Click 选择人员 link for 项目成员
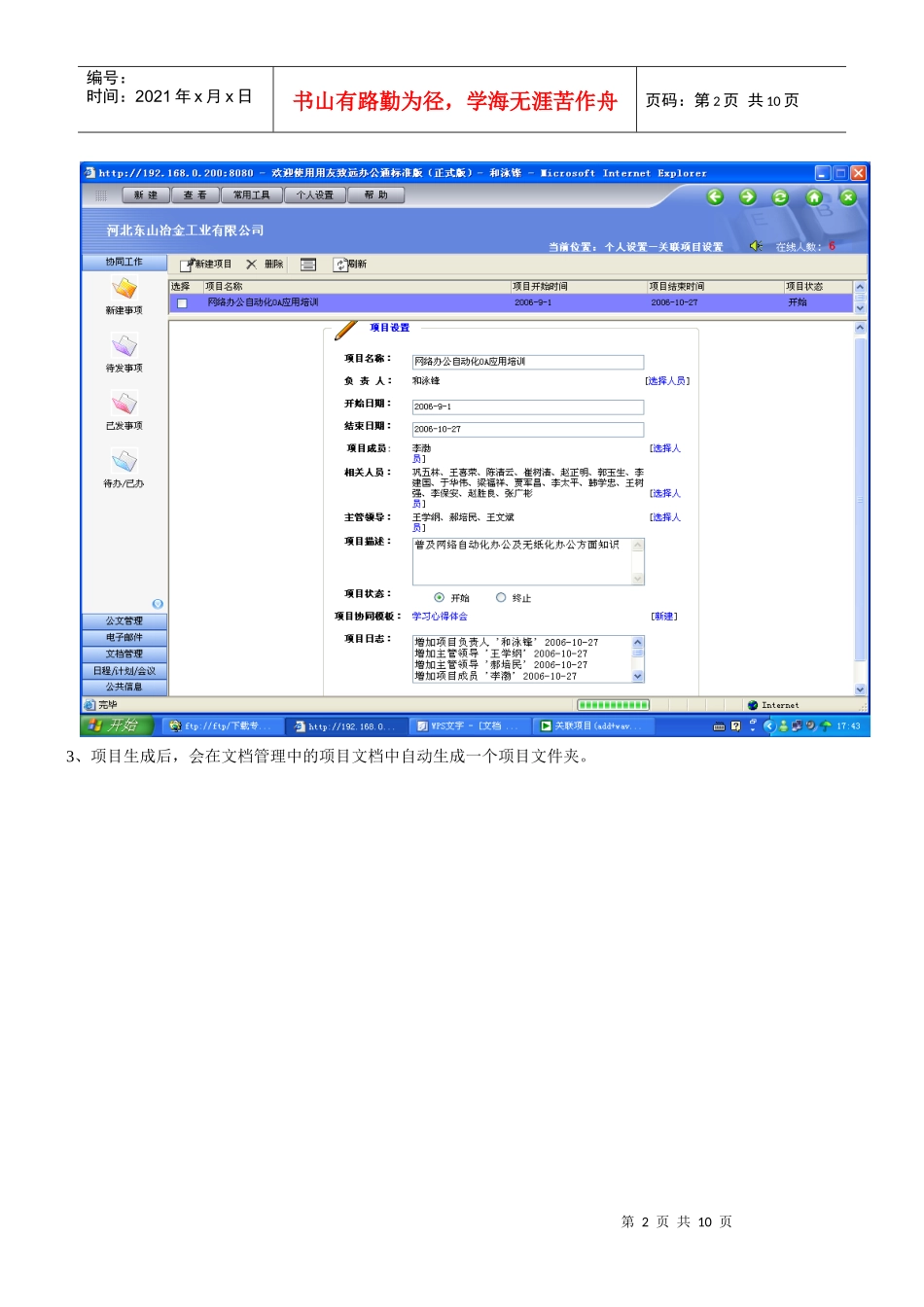This screenshot has height=1307, width=924. [665, 448]
